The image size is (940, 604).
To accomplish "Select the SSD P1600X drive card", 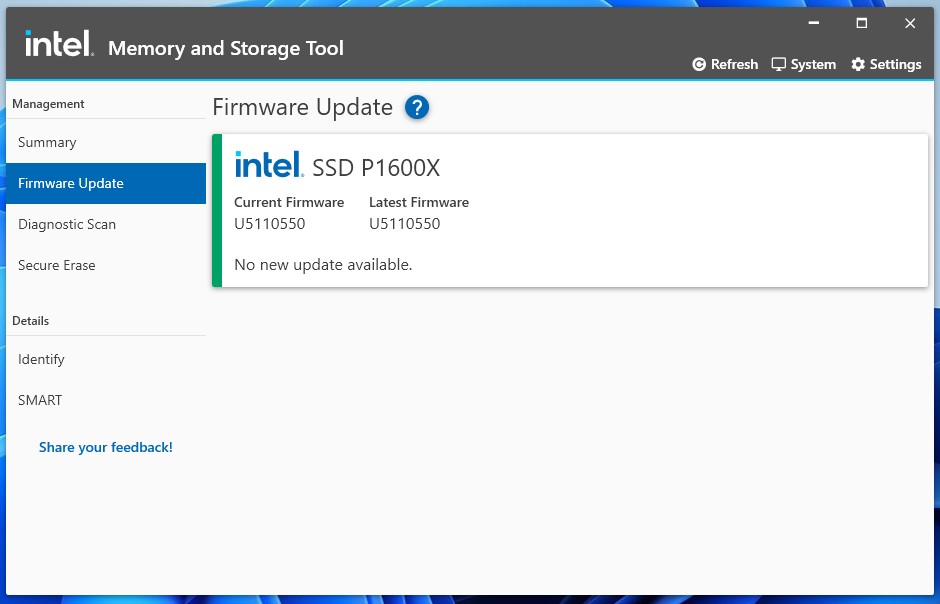I will tap(570, 210).
